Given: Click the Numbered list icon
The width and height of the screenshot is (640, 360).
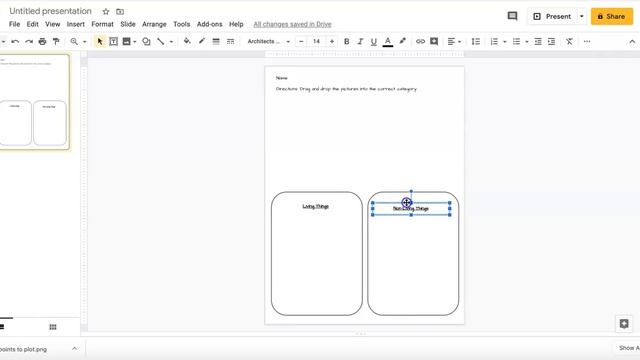Looking at the screenshot, I should [x=494, y=42].
